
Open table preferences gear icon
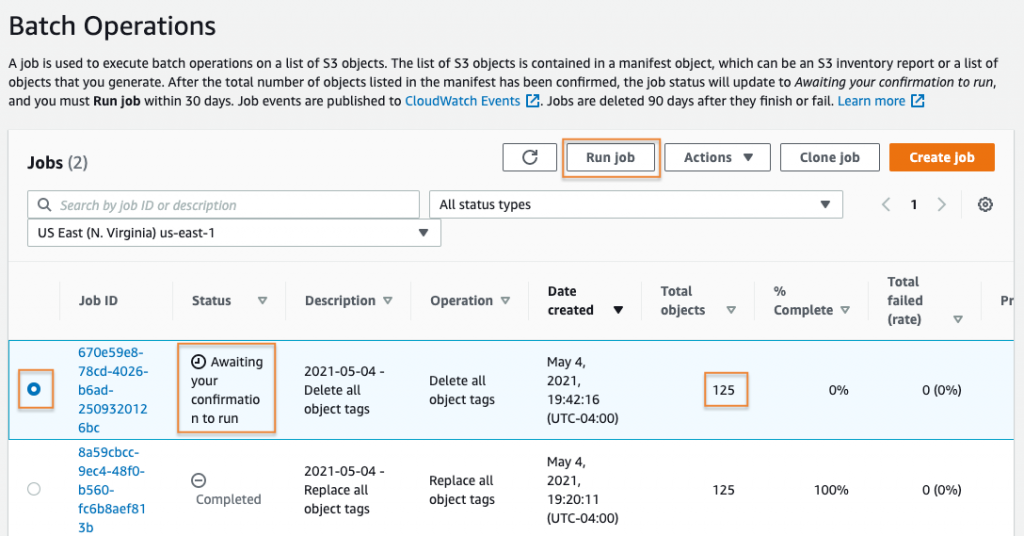click(x=985, y=204)
